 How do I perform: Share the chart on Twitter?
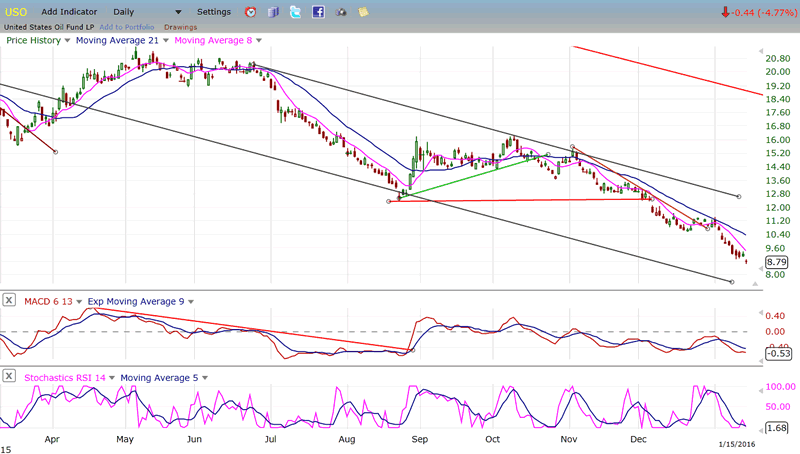(x=296, y=12)
